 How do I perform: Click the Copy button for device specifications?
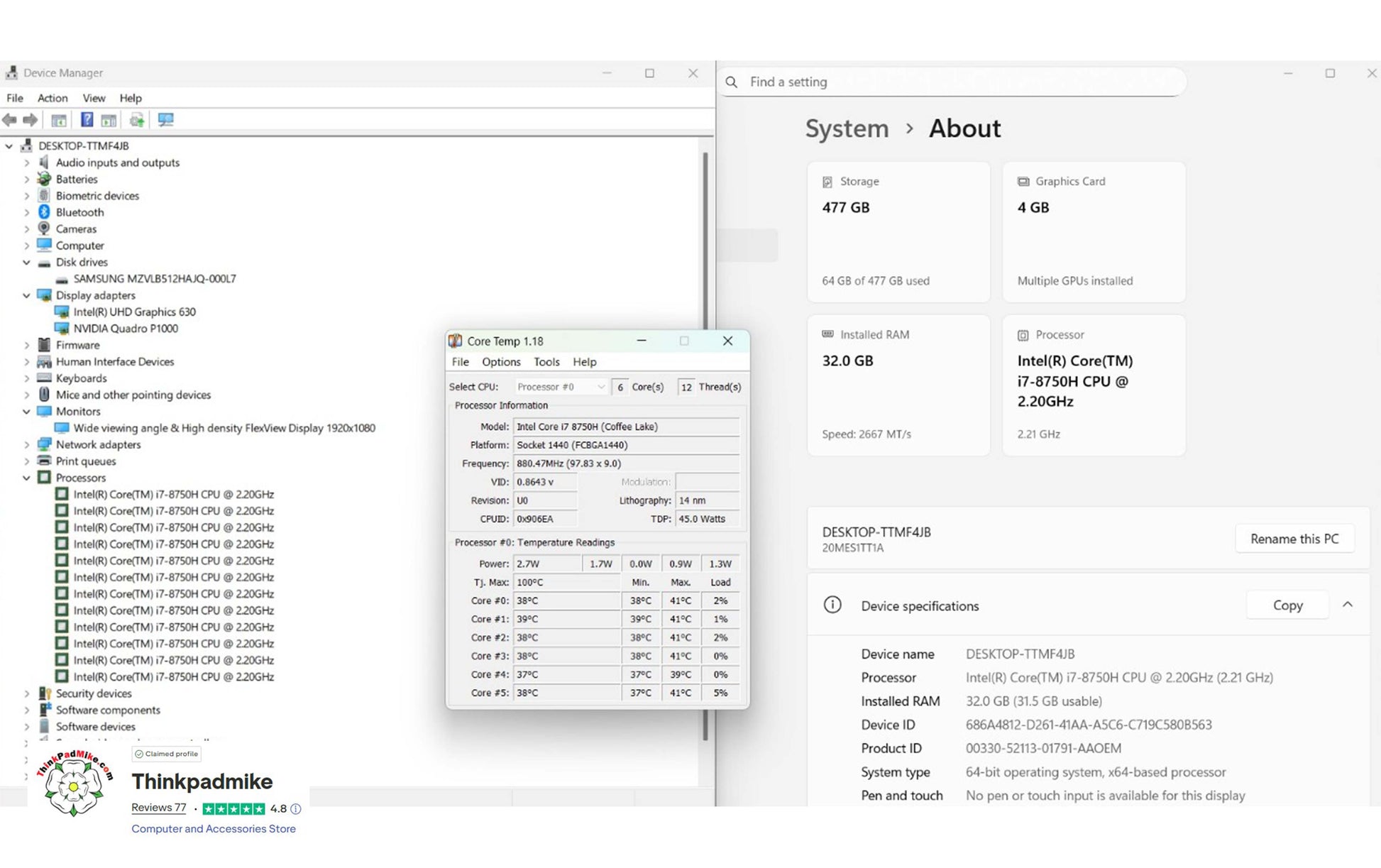(1287, 605)
